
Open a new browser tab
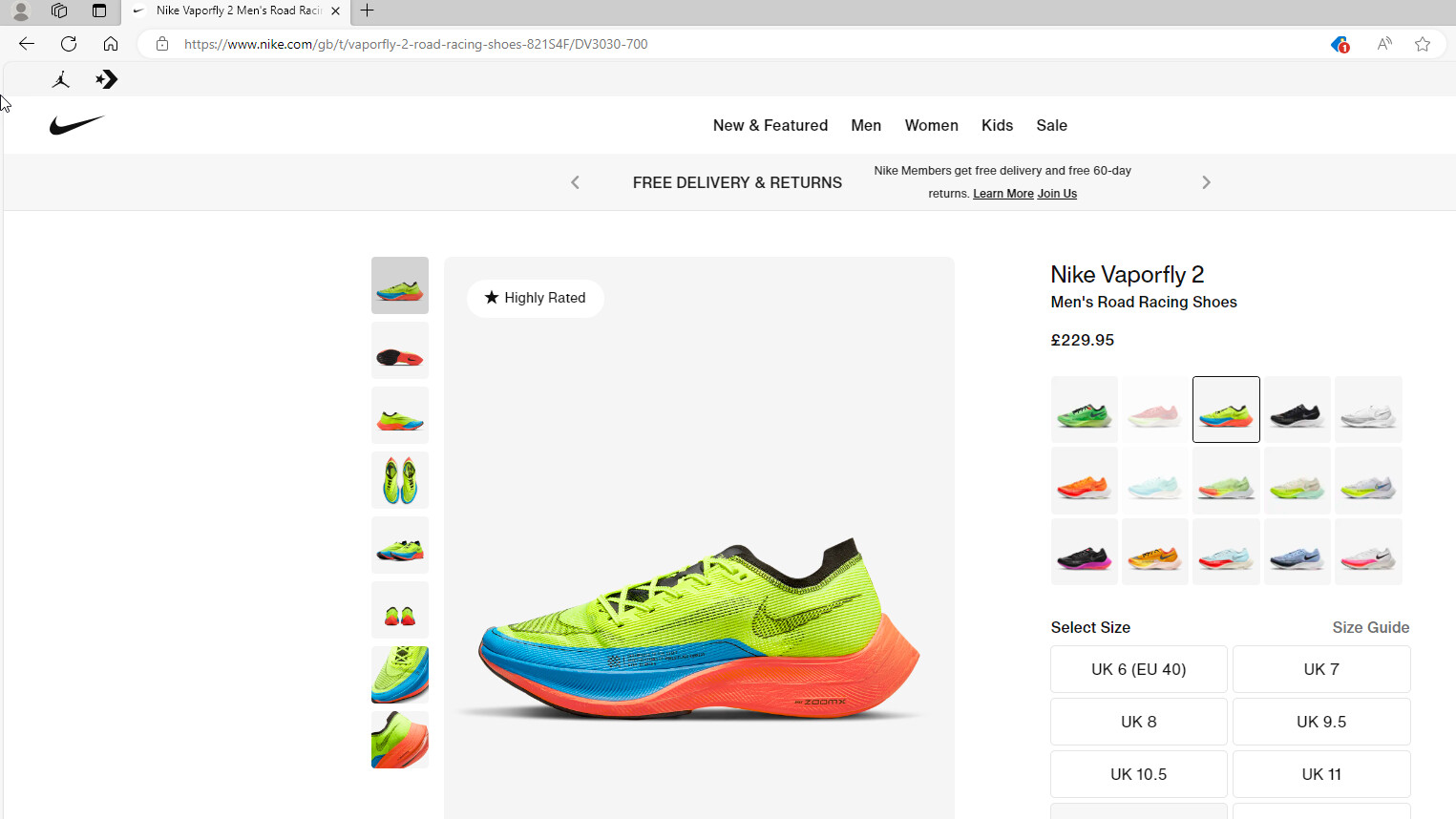pyautogui.click(x=368, y=10)
